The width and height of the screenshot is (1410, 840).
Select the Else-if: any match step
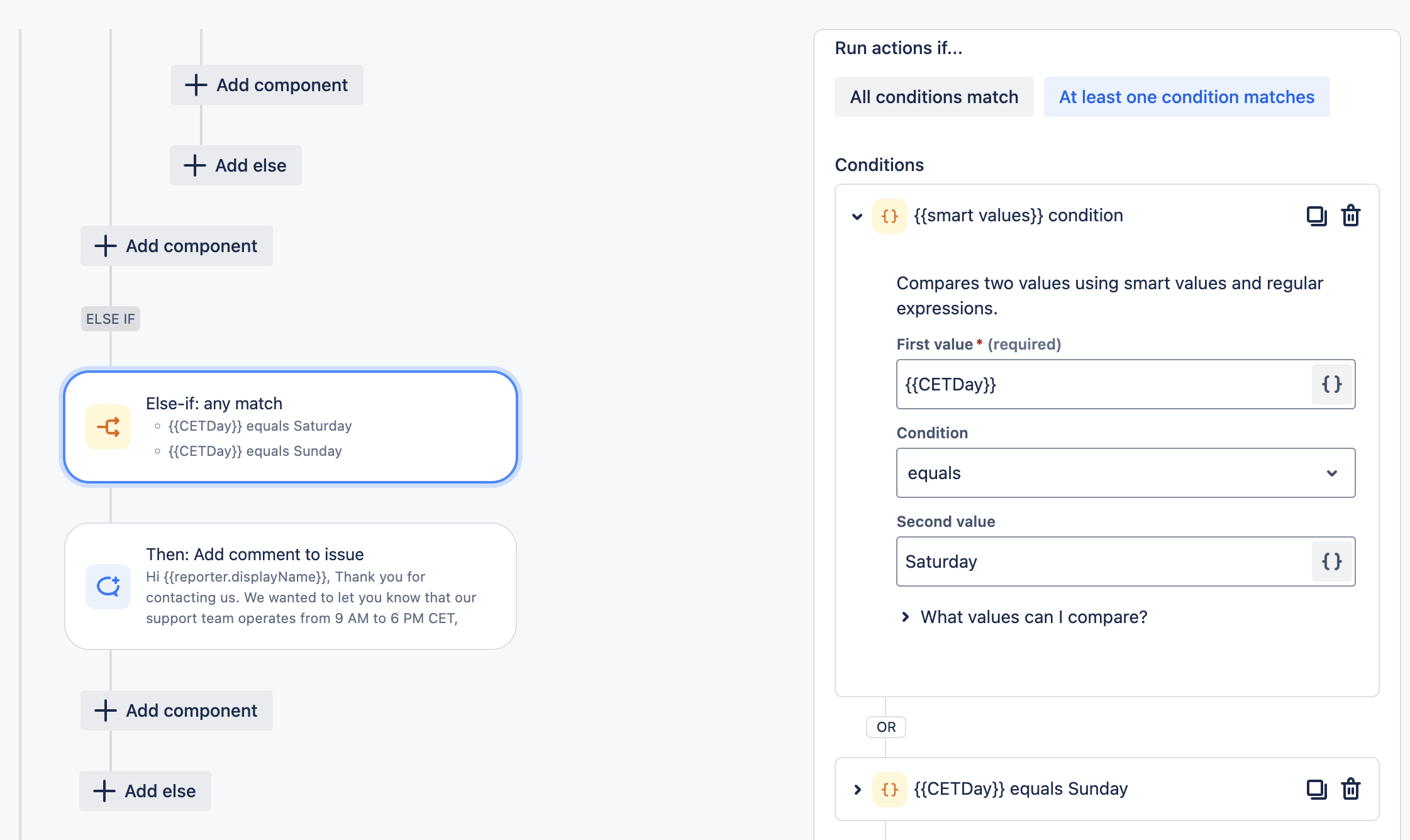[x=291, y=427]
